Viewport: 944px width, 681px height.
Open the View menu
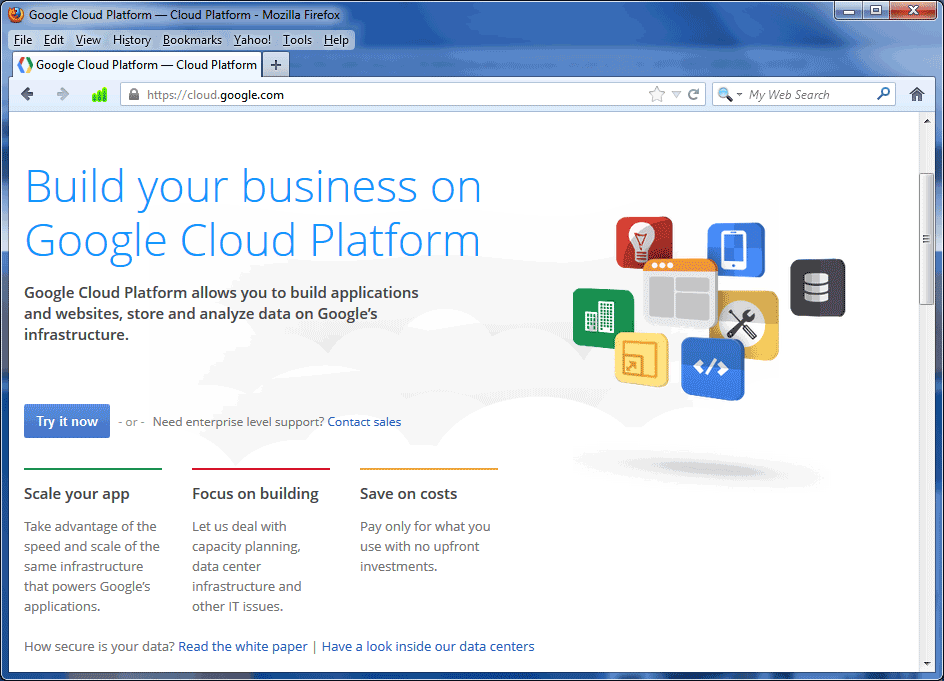88,40
